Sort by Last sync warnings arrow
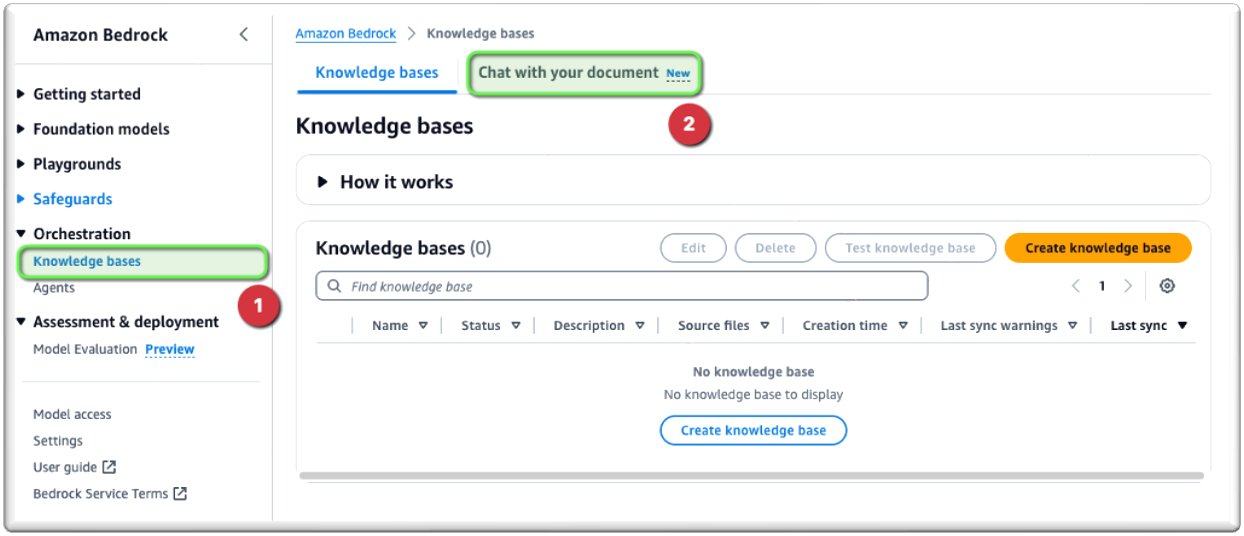Viewport: 1244px width, 536px height. [1073, 326]
